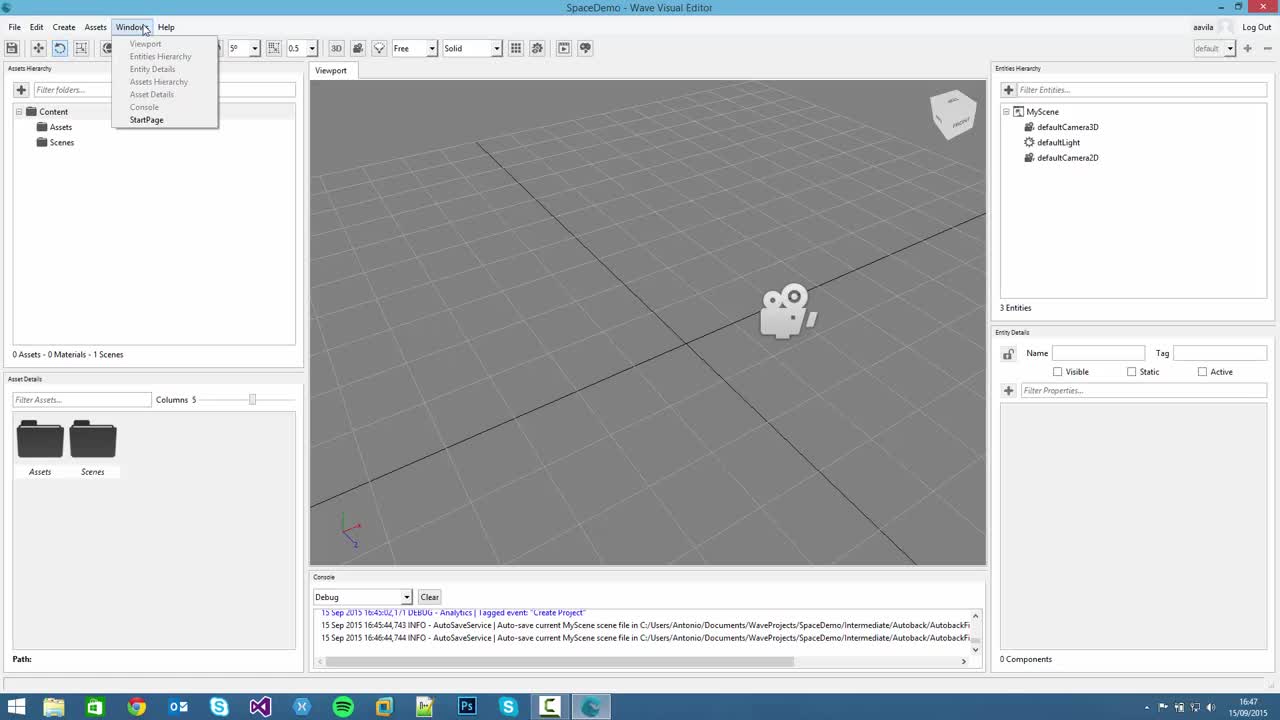Open the File menu
This screenshot has width=1280, height=720.
(x=15, y=27)
